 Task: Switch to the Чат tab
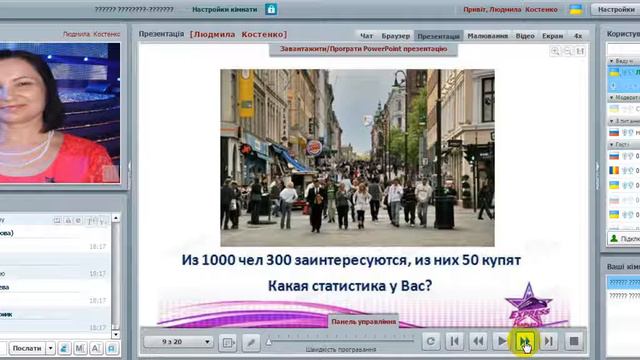(367, 36)
